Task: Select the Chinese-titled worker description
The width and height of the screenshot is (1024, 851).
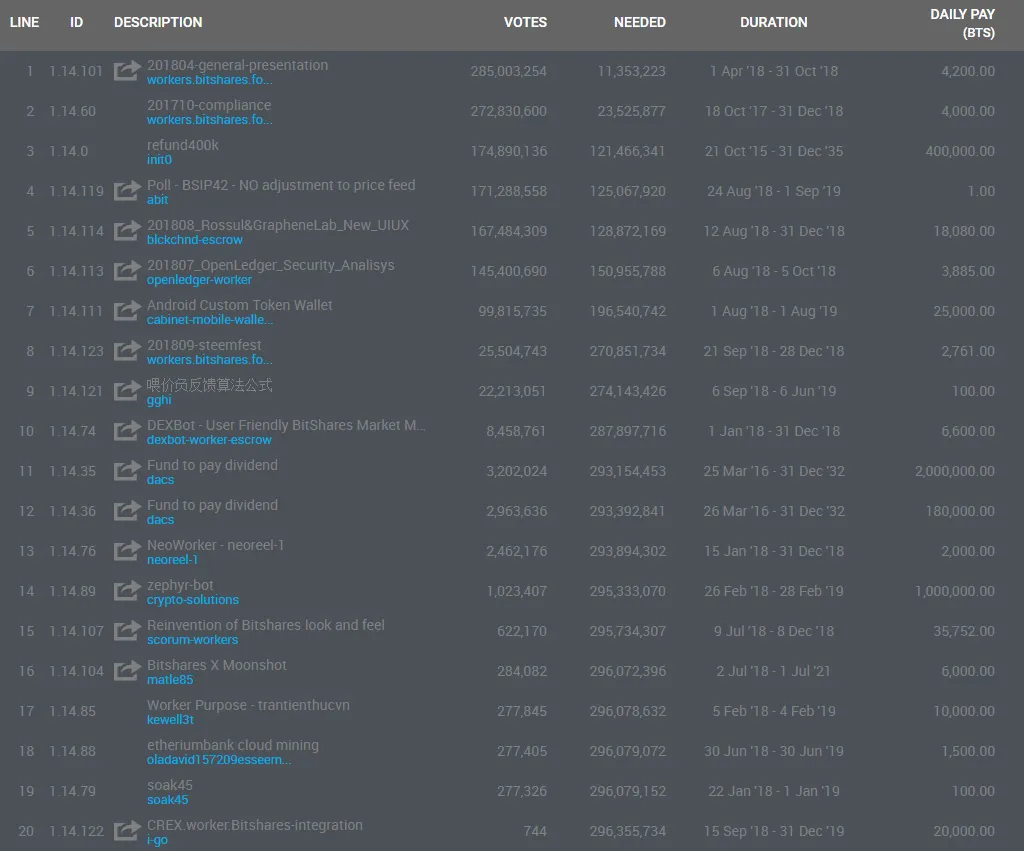Action: [x=210, y=385]
